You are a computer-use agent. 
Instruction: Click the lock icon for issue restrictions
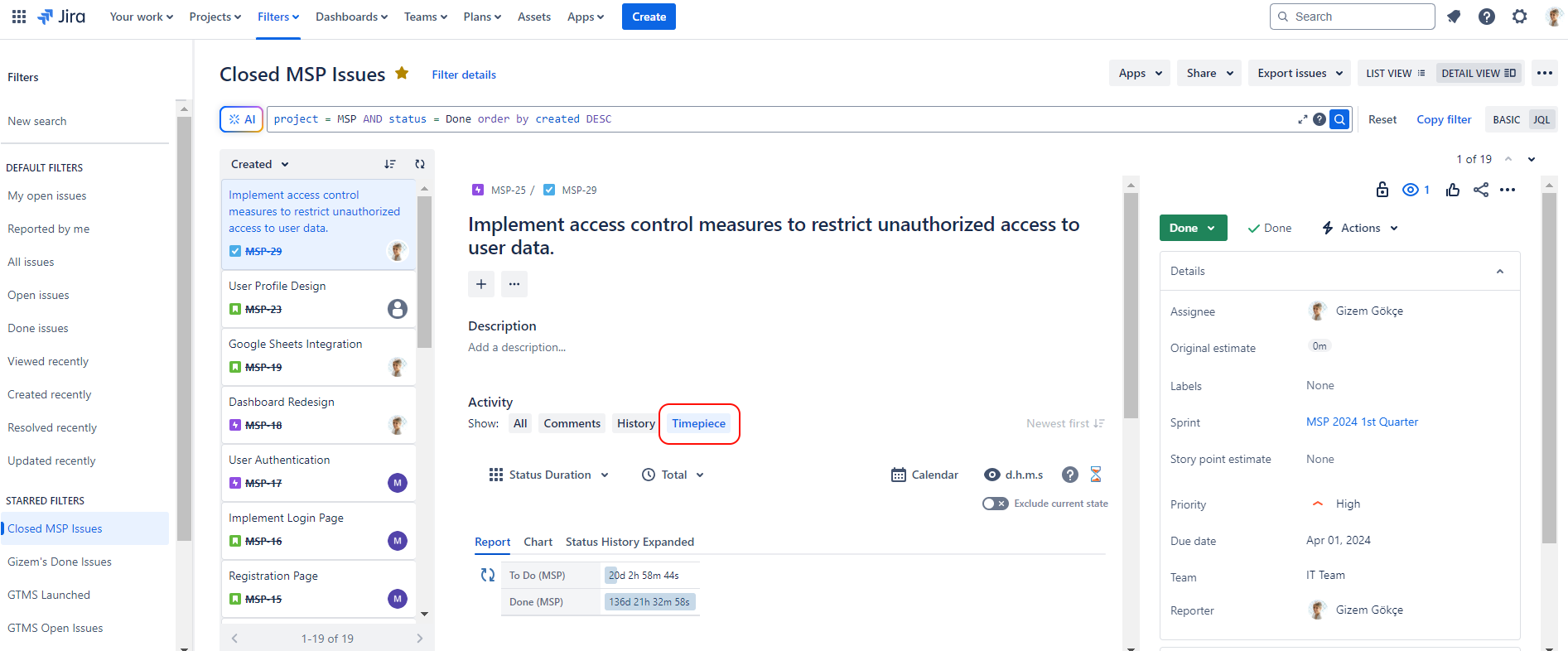pyautogui.click(x=1382, y=190)
